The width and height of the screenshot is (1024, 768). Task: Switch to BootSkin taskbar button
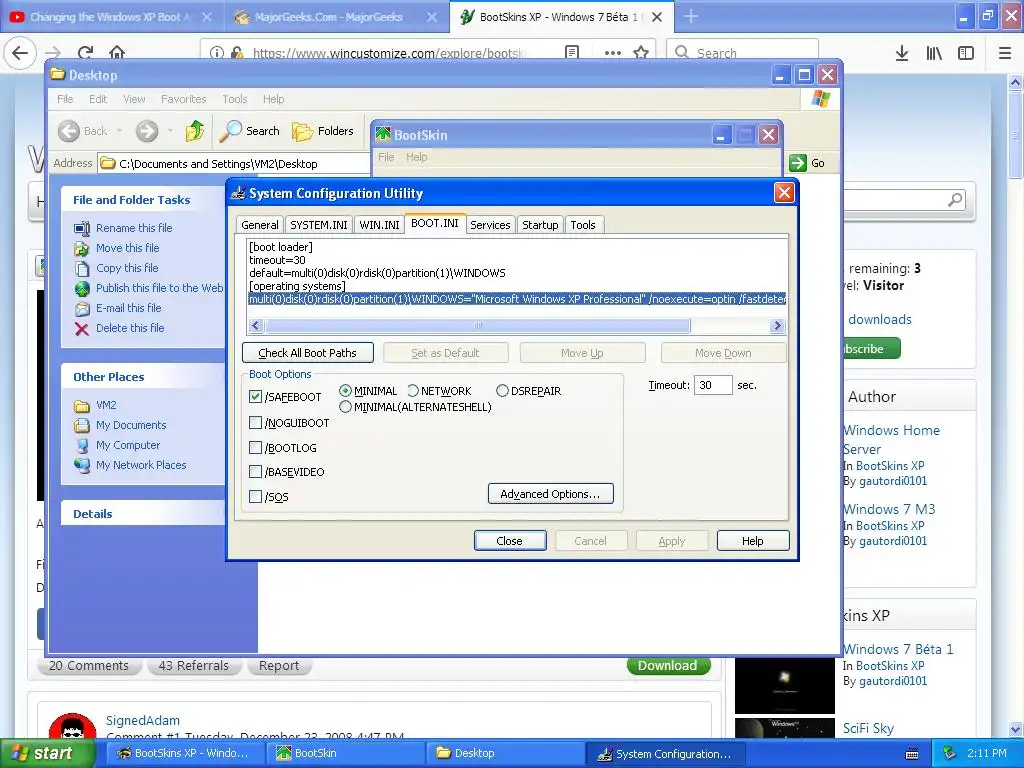pyautogui.click(x=346, y=753)
